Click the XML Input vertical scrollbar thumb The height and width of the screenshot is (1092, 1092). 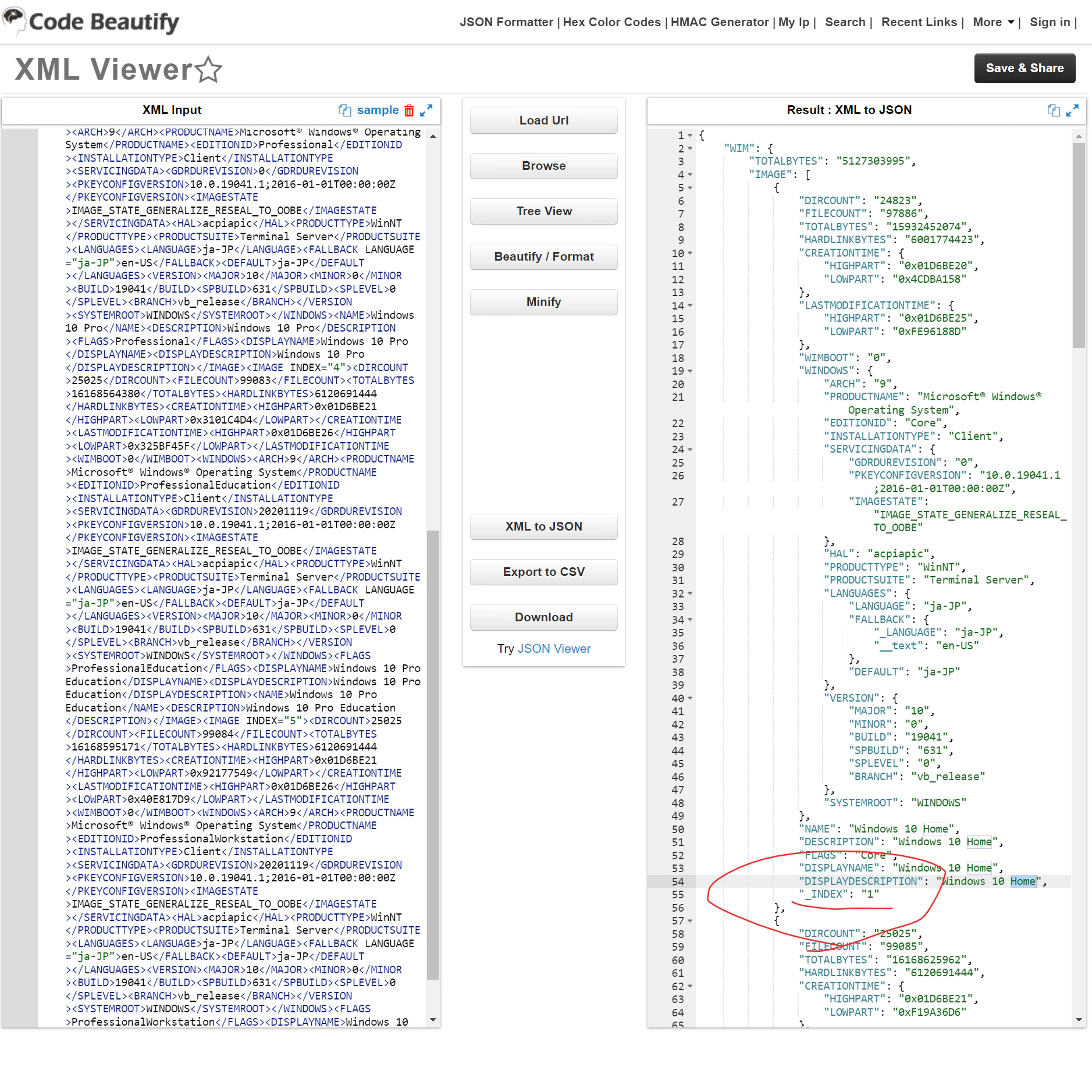point(433,755)
